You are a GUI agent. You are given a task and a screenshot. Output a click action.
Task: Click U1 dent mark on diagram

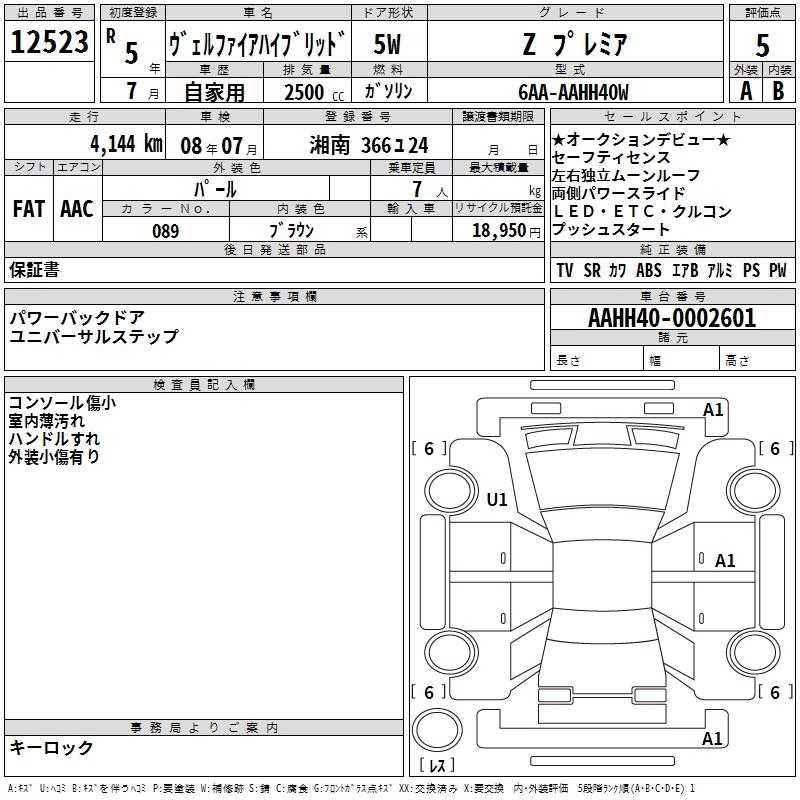[x=497, y=499]
